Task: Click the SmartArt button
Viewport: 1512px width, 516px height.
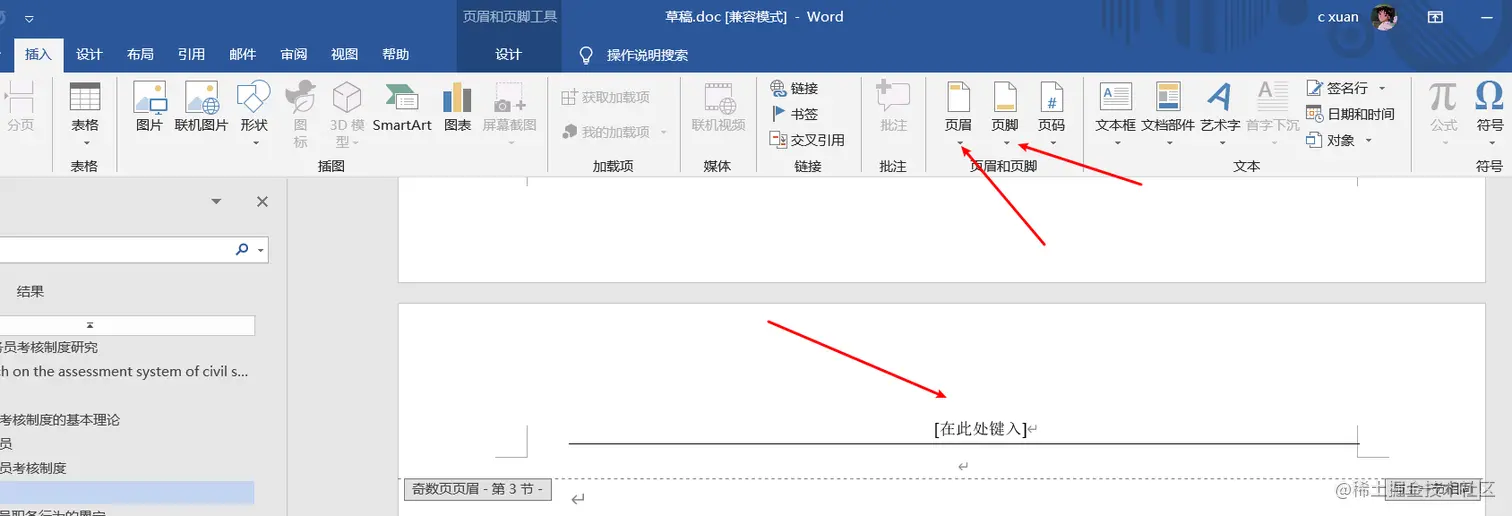Action: [x=402, y=109]
